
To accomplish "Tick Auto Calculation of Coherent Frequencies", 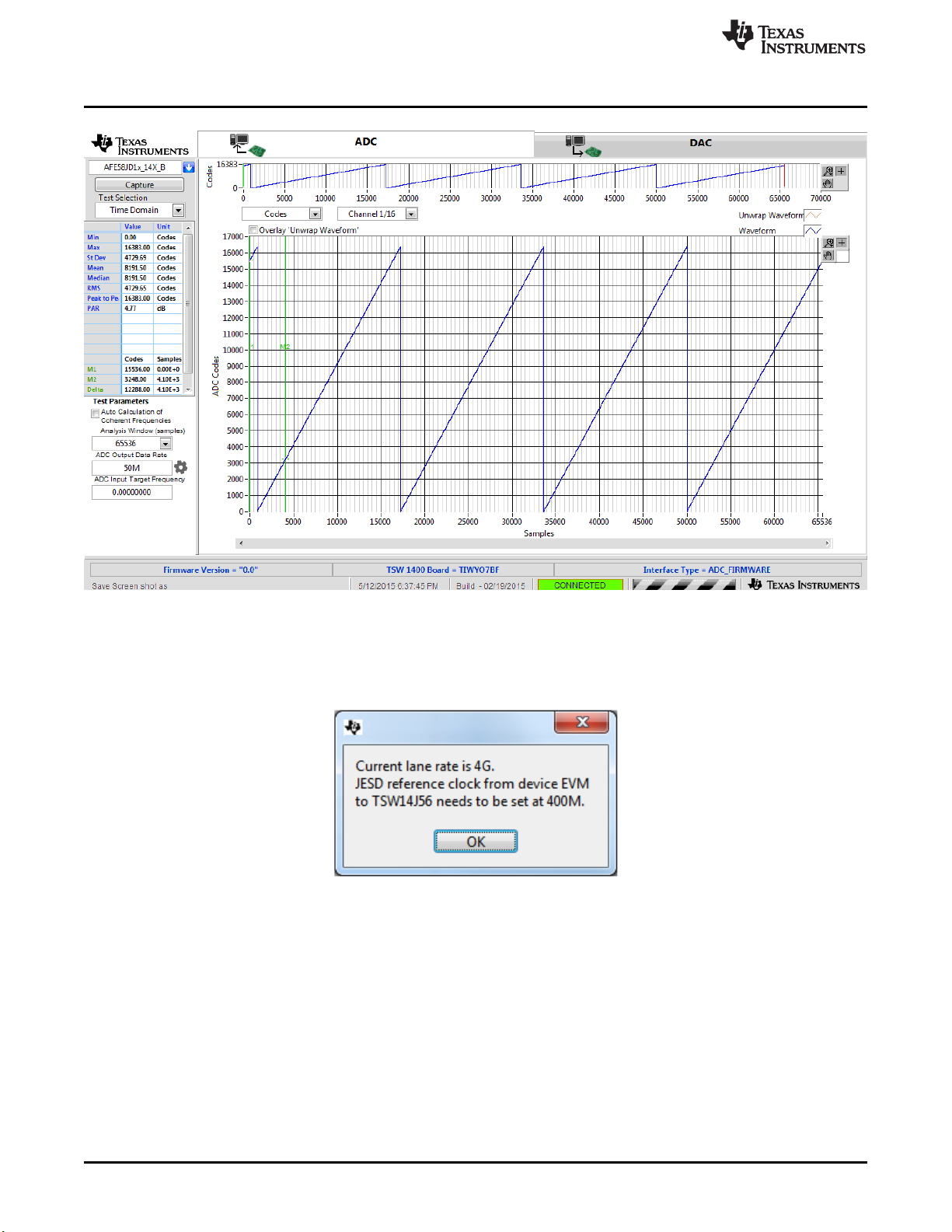I will (96, 414).
